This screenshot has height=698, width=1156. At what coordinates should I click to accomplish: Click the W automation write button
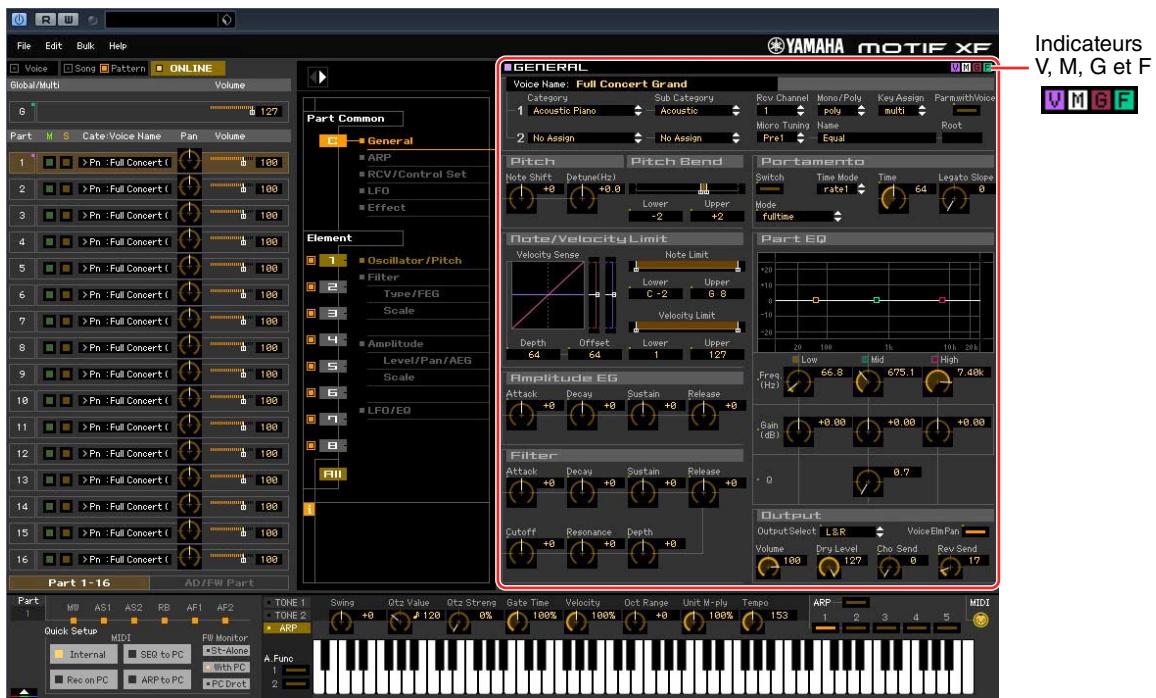pos(67,20)
